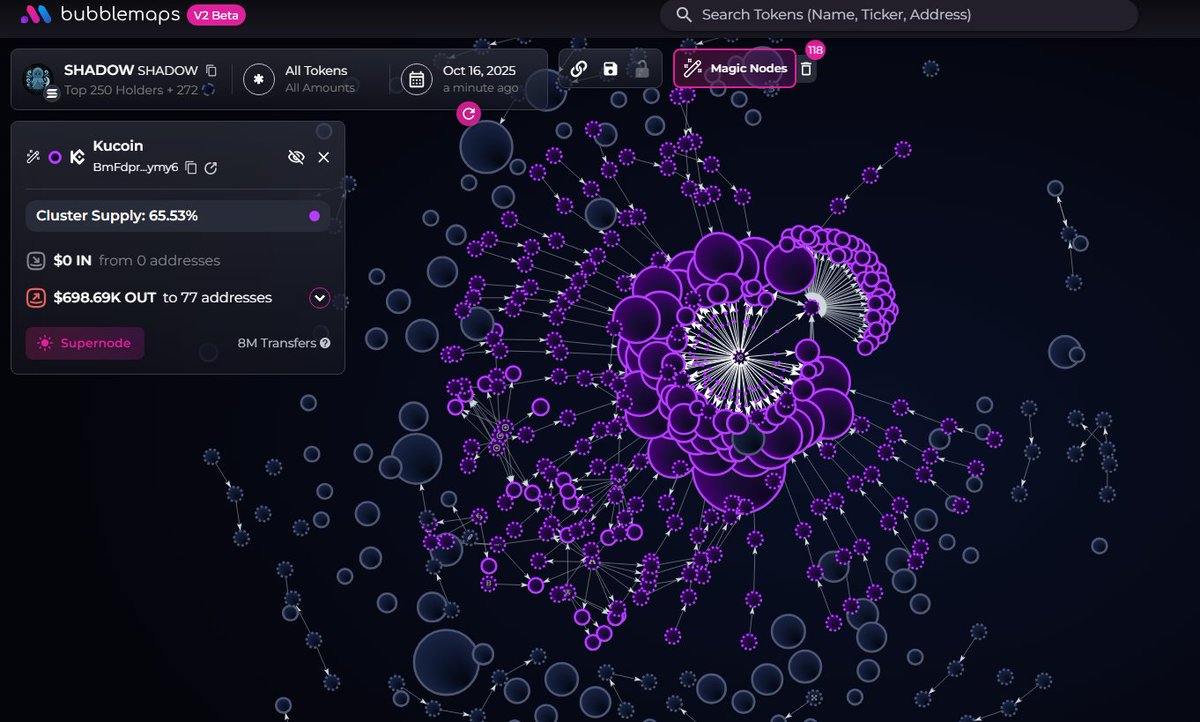
Task: Hide the Kucoin node with eye icon
Action: point(295,157)
